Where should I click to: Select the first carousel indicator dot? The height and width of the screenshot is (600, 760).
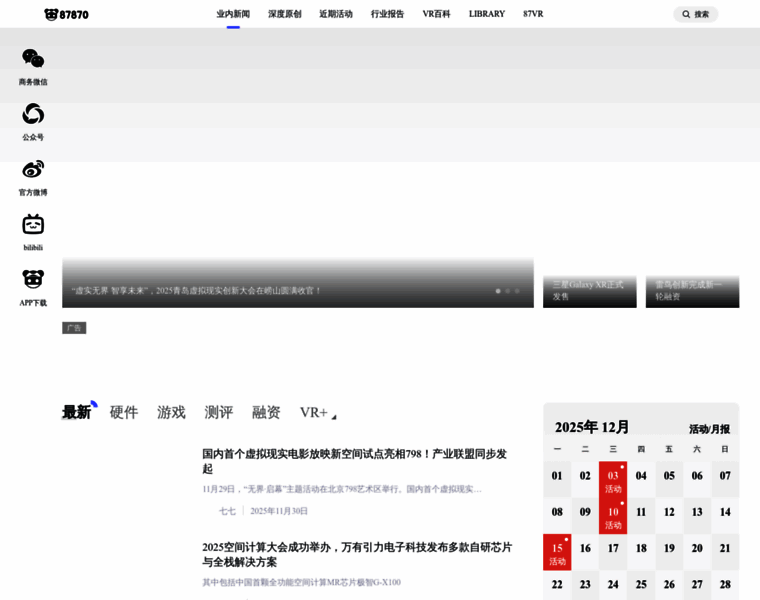[x=498, y=291]
